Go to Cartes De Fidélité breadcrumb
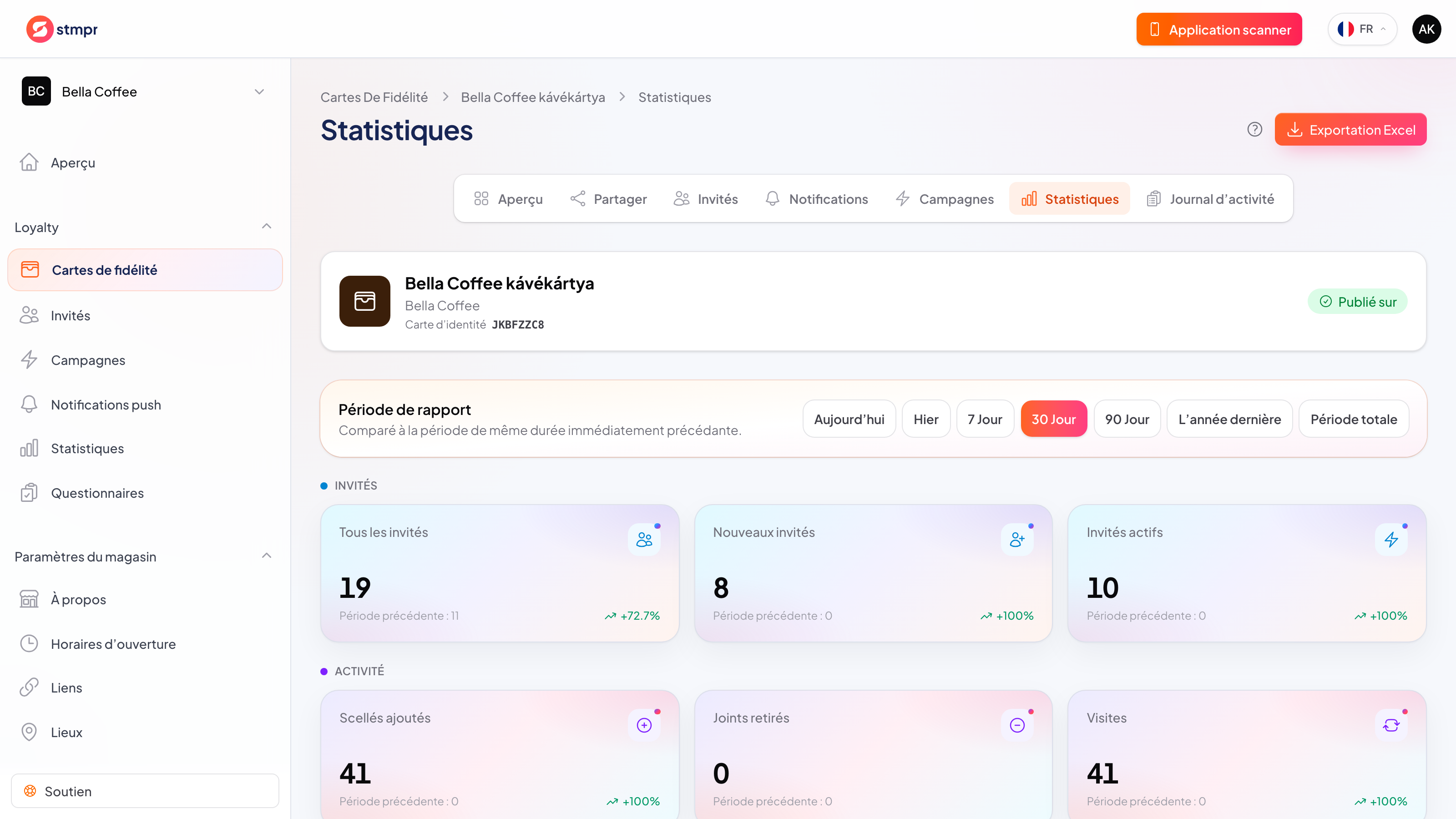 click(x=374, y=97)
